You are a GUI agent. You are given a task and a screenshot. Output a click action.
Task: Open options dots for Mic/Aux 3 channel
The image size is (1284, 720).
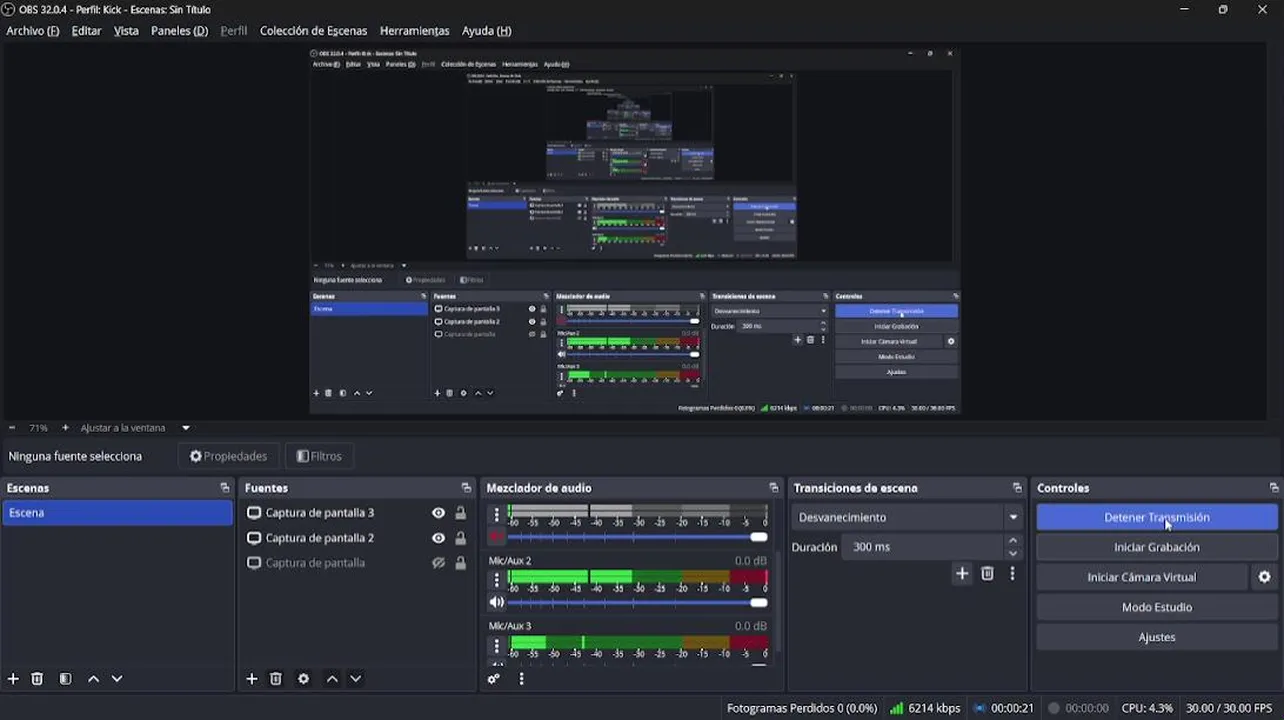[496, 646]
